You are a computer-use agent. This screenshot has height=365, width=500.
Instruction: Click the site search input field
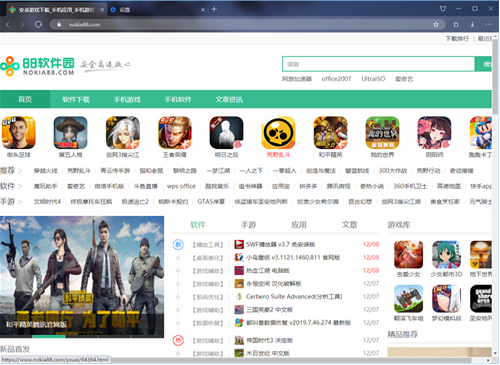coord(378,64)
